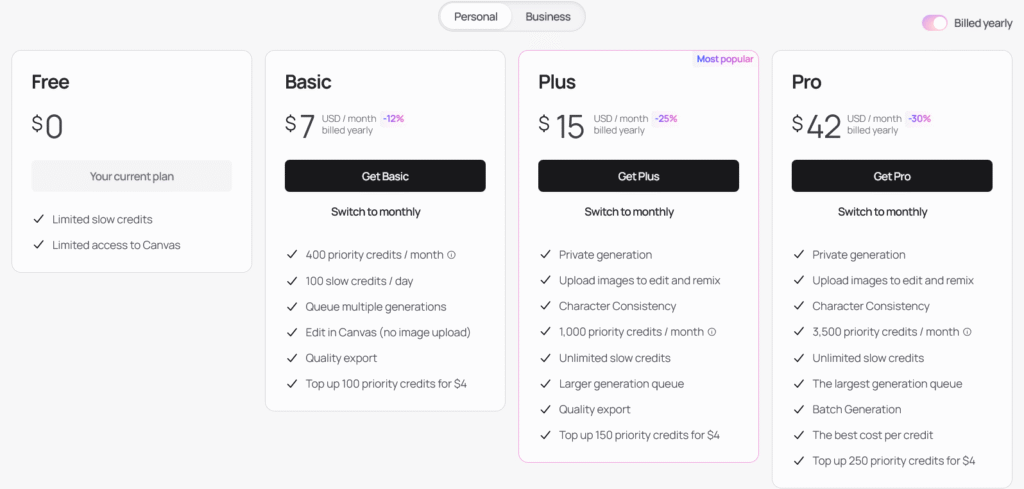The width and height of the screenshot is (1024, 489).
Task: Click Your current plan button on Free
Action: click(132, 176)
